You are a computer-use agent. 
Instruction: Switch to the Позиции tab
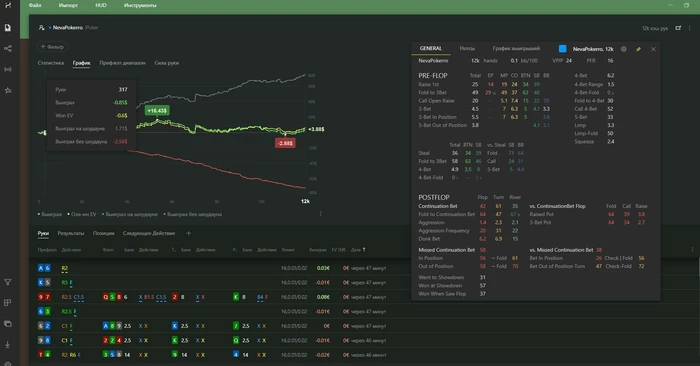(x=104, y=233)
